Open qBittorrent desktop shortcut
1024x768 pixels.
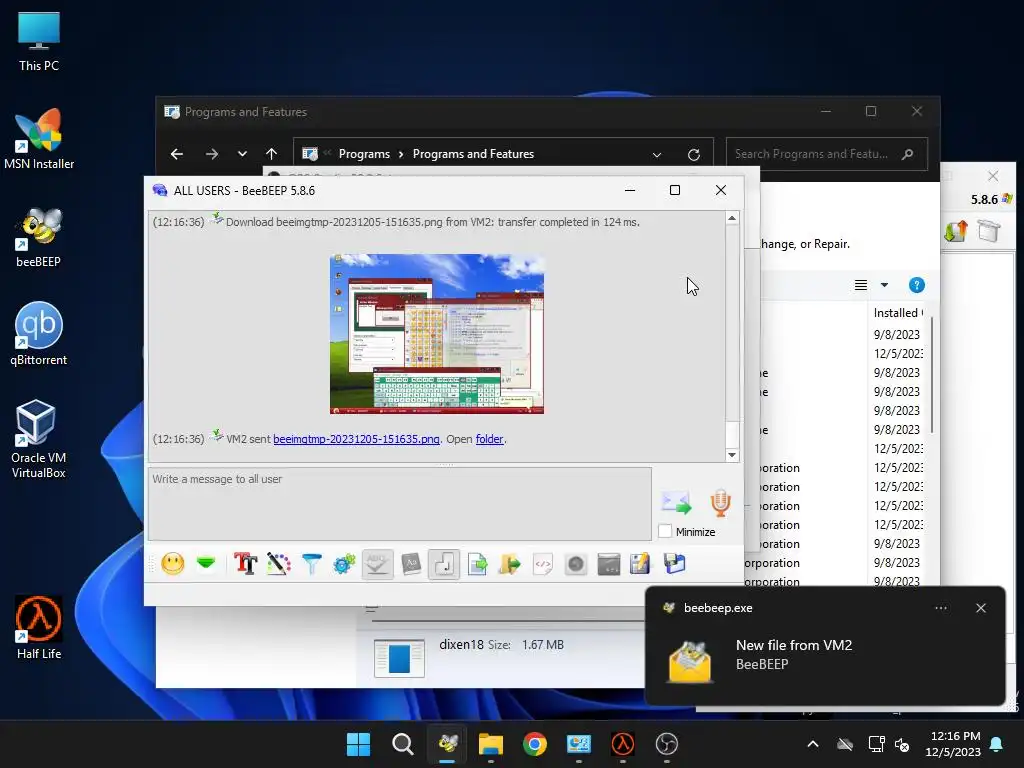[39, 334]
